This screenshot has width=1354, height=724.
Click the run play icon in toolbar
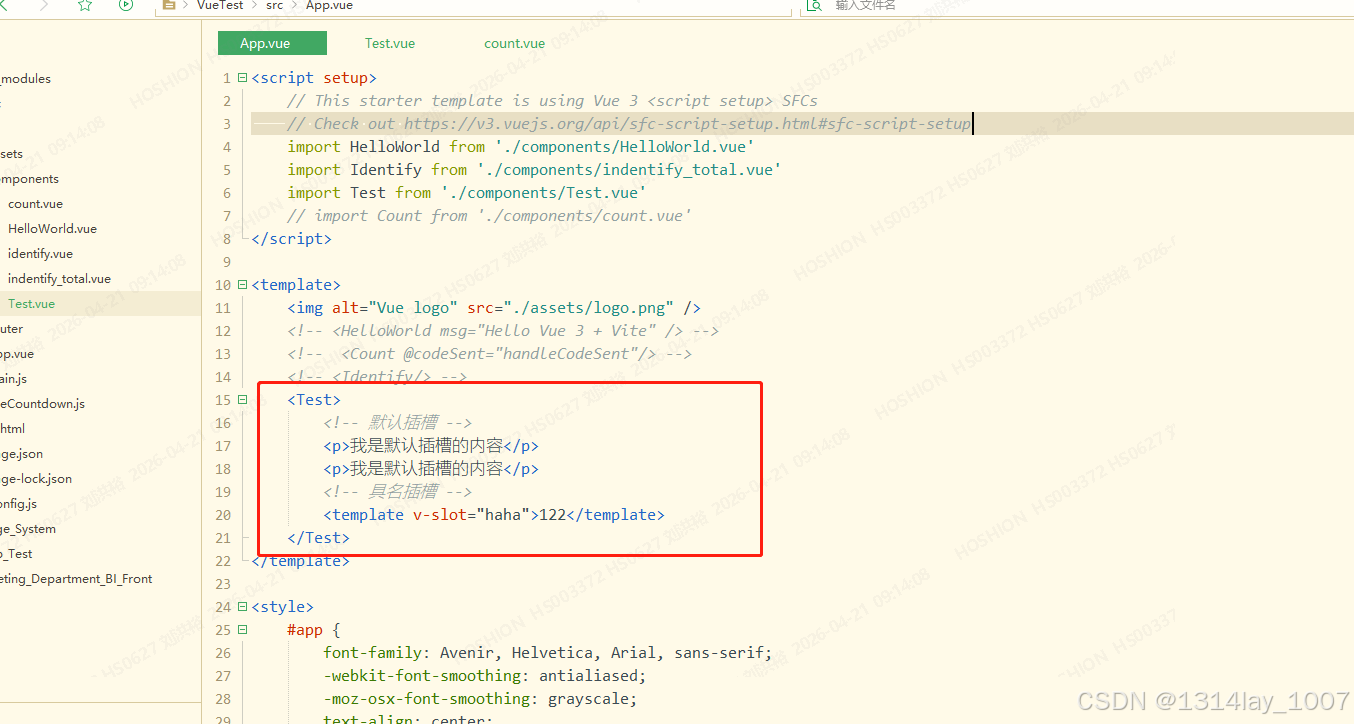(126, 5)
